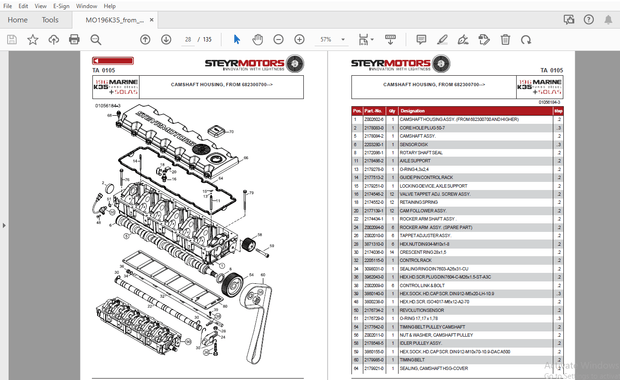
Task: Open the notifications bell
Action: click(x=608, y=20)
